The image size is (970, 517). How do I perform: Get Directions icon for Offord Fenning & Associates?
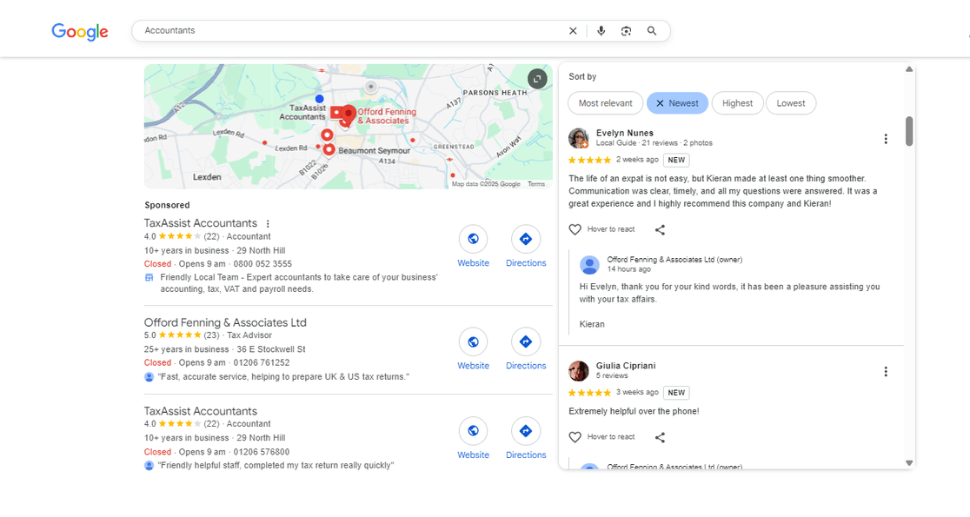pyautogui.click(x=526, y=342)
